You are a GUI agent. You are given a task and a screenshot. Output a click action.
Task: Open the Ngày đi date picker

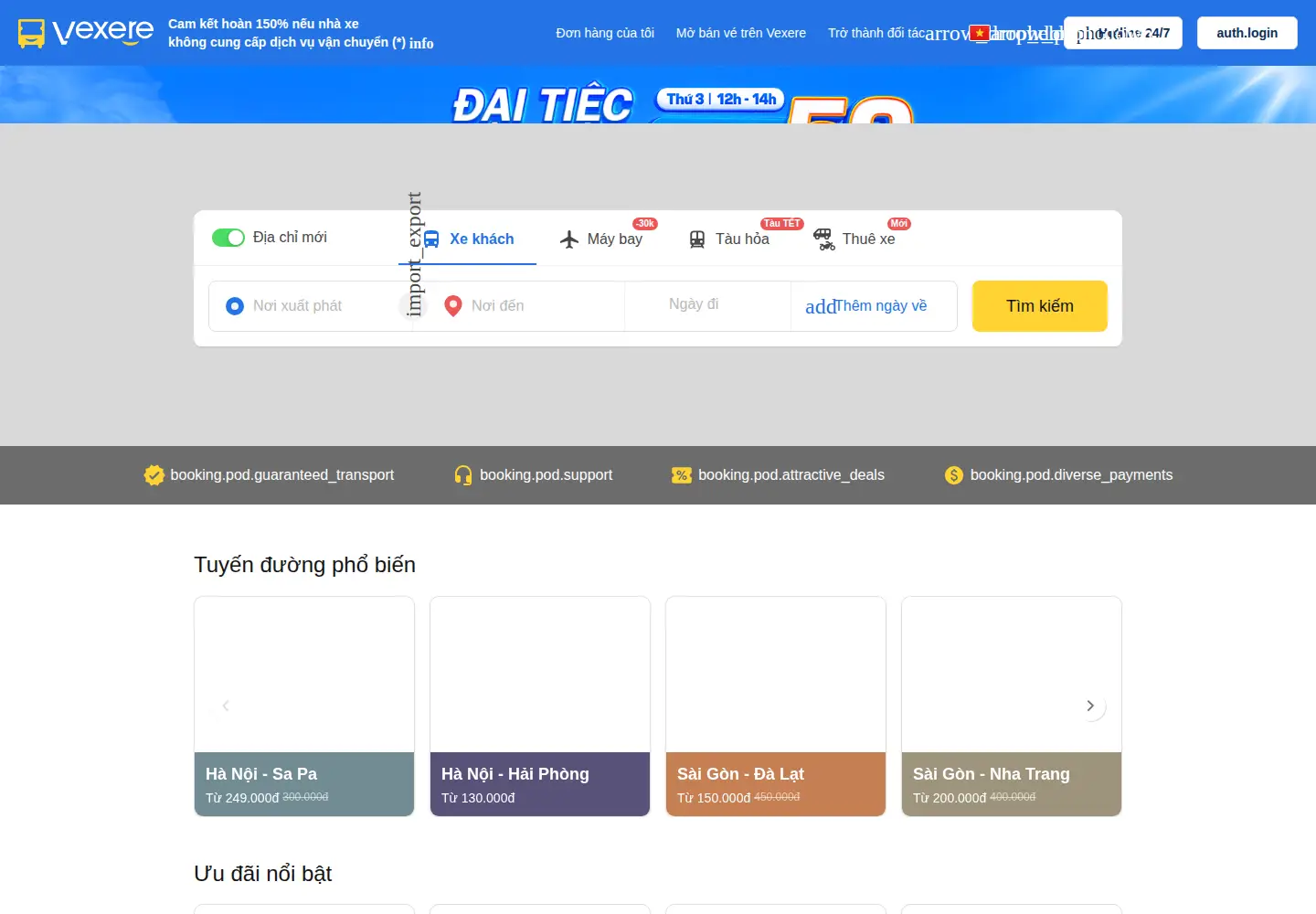click(708, 306)
